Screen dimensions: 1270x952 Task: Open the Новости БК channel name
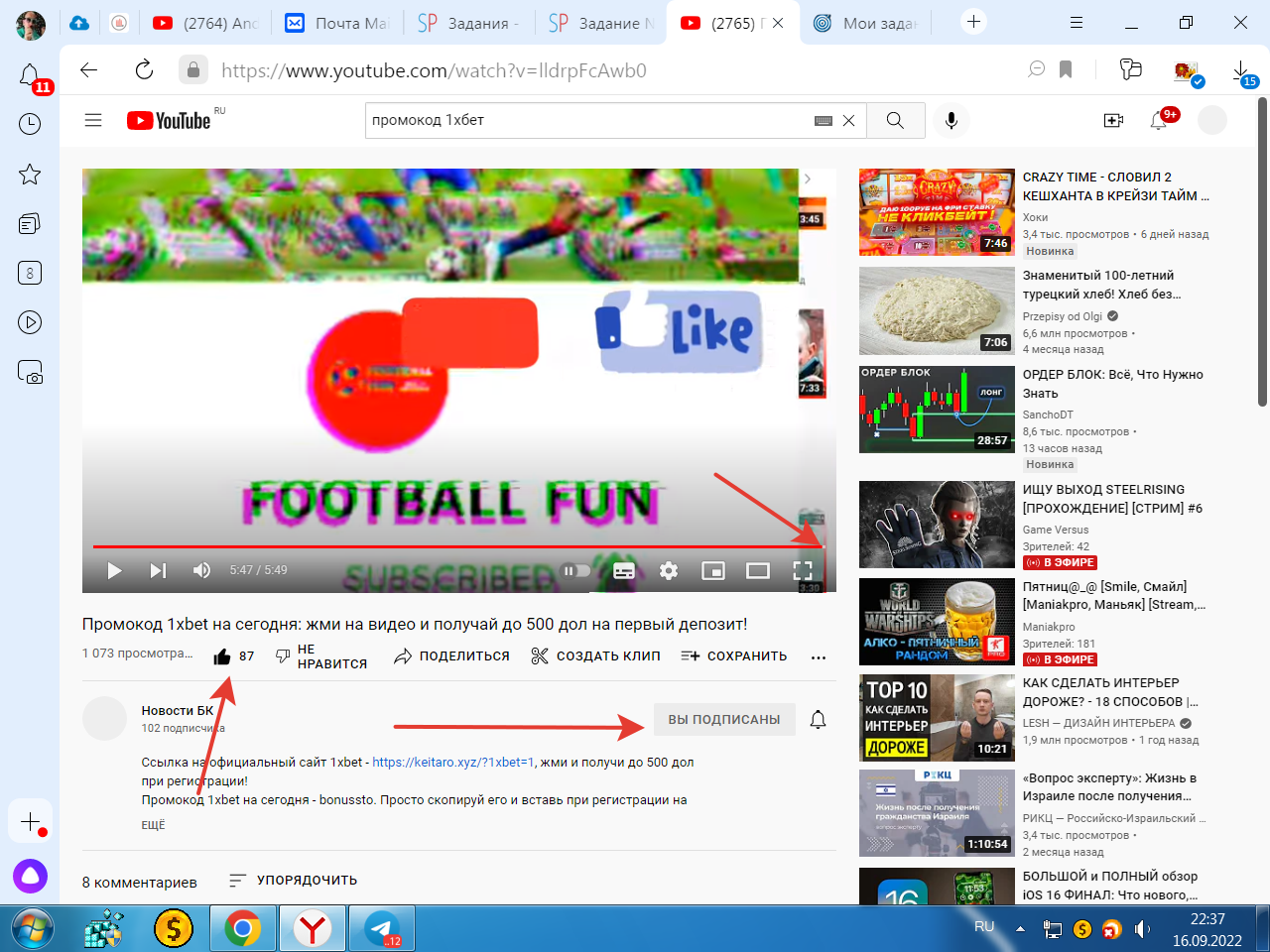[x=178, y=710]
